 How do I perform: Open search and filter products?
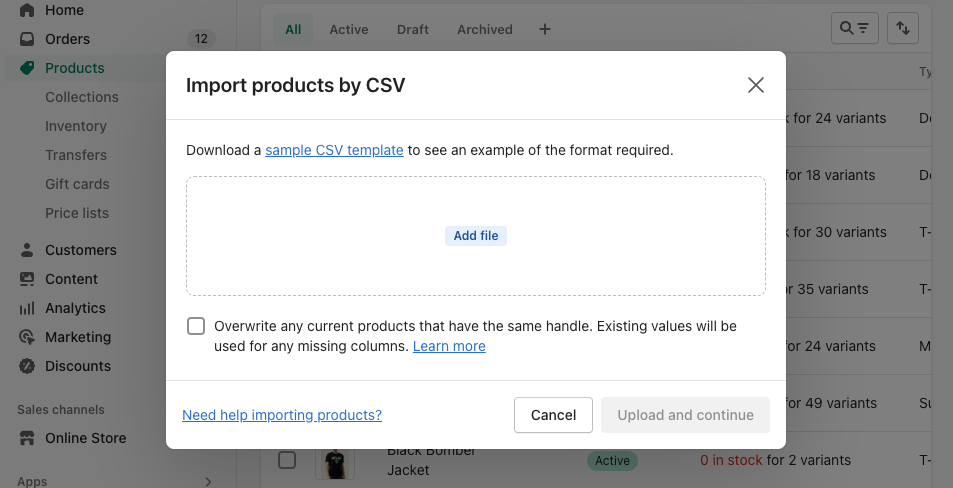[x=854, y=28]
